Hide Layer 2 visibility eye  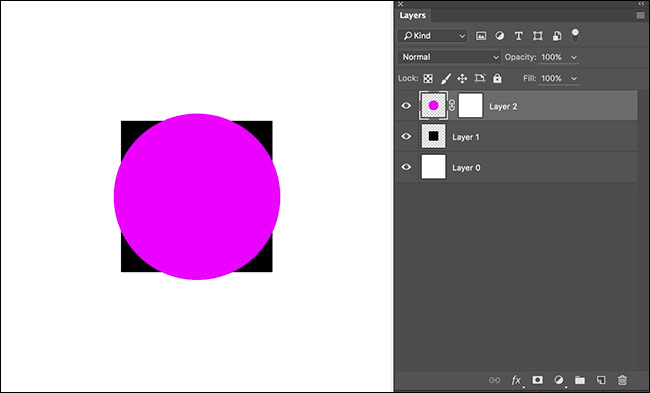406,106
